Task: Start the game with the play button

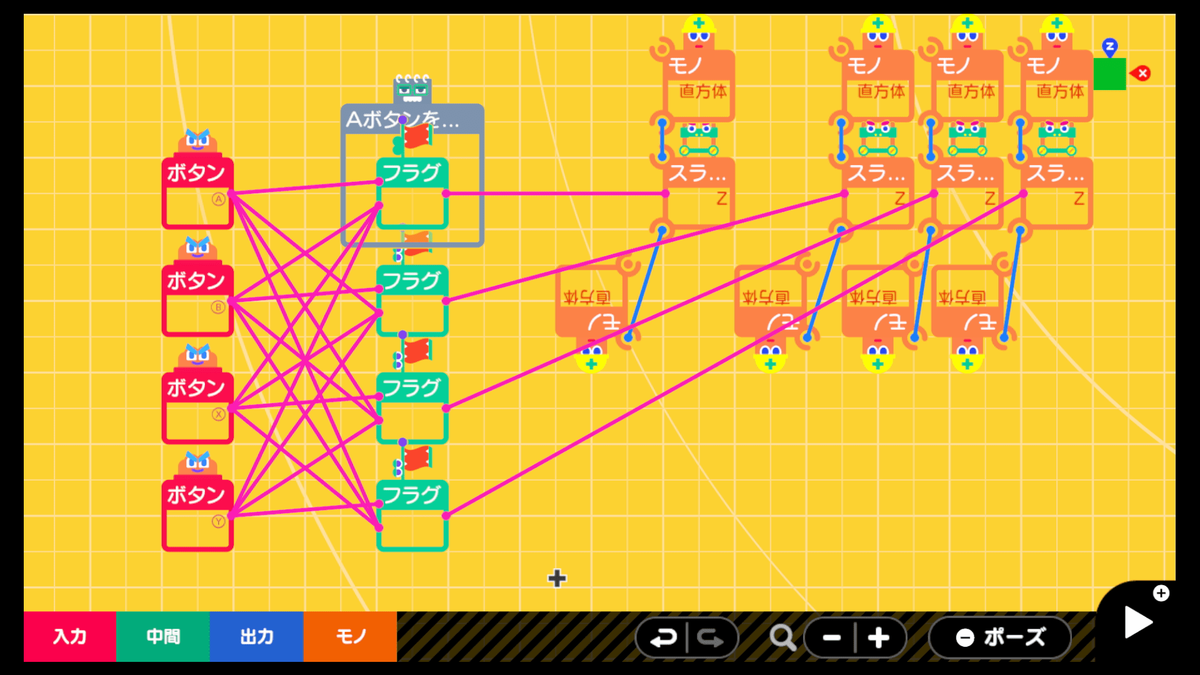Action: pyautogui.click(x=1138, y=622)
